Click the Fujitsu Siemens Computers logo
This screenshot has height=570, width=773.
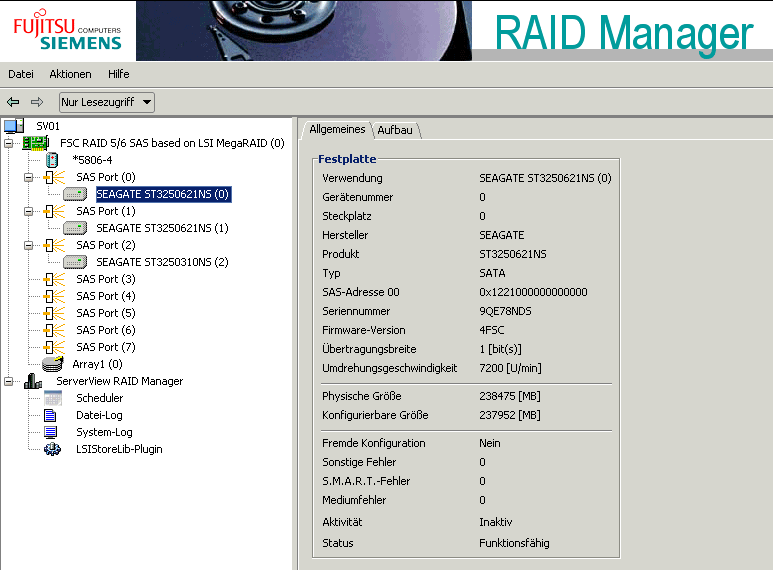[67, 30]
